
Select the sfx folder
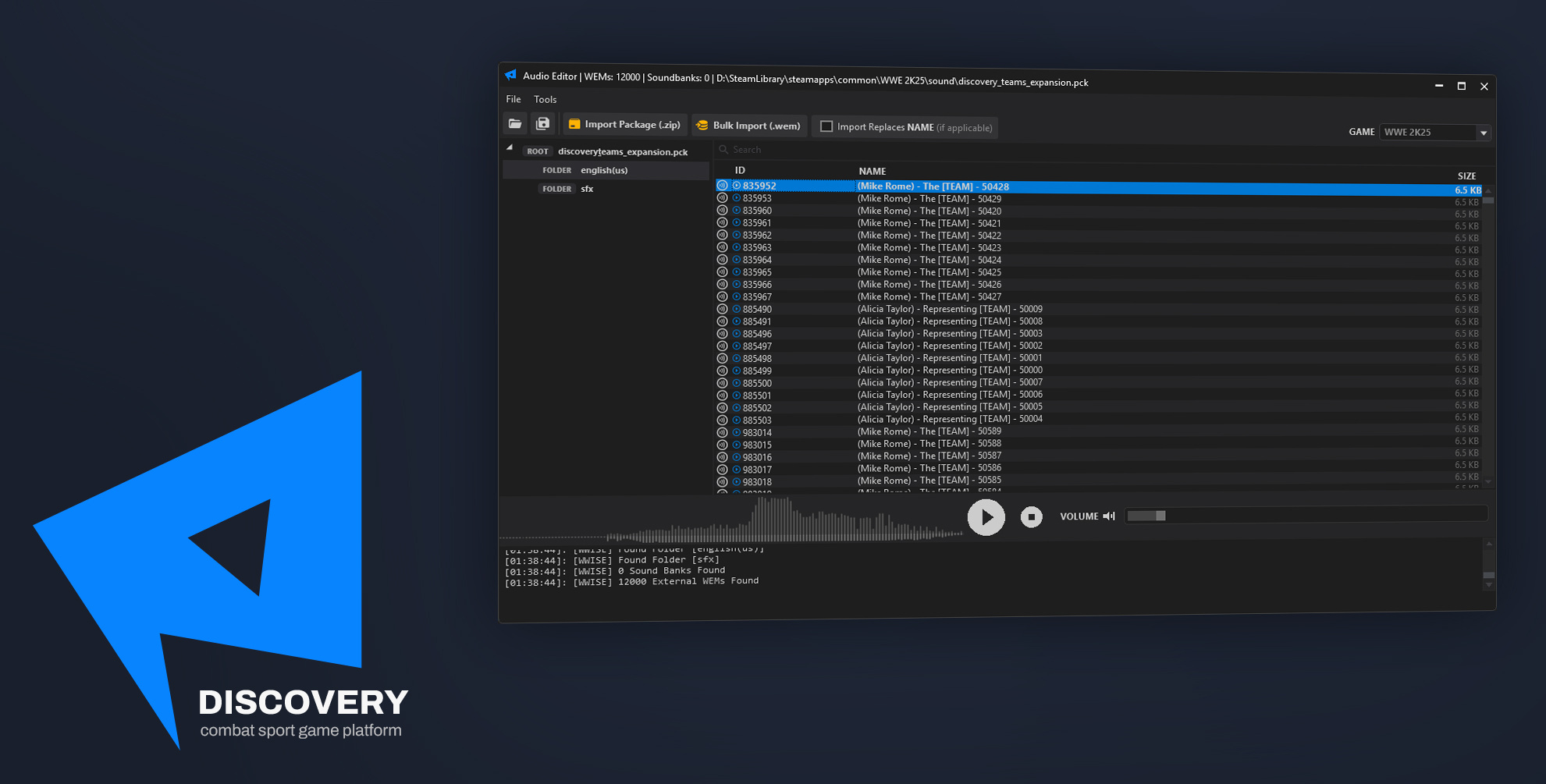pyautogui.click(x=606, y=189)
